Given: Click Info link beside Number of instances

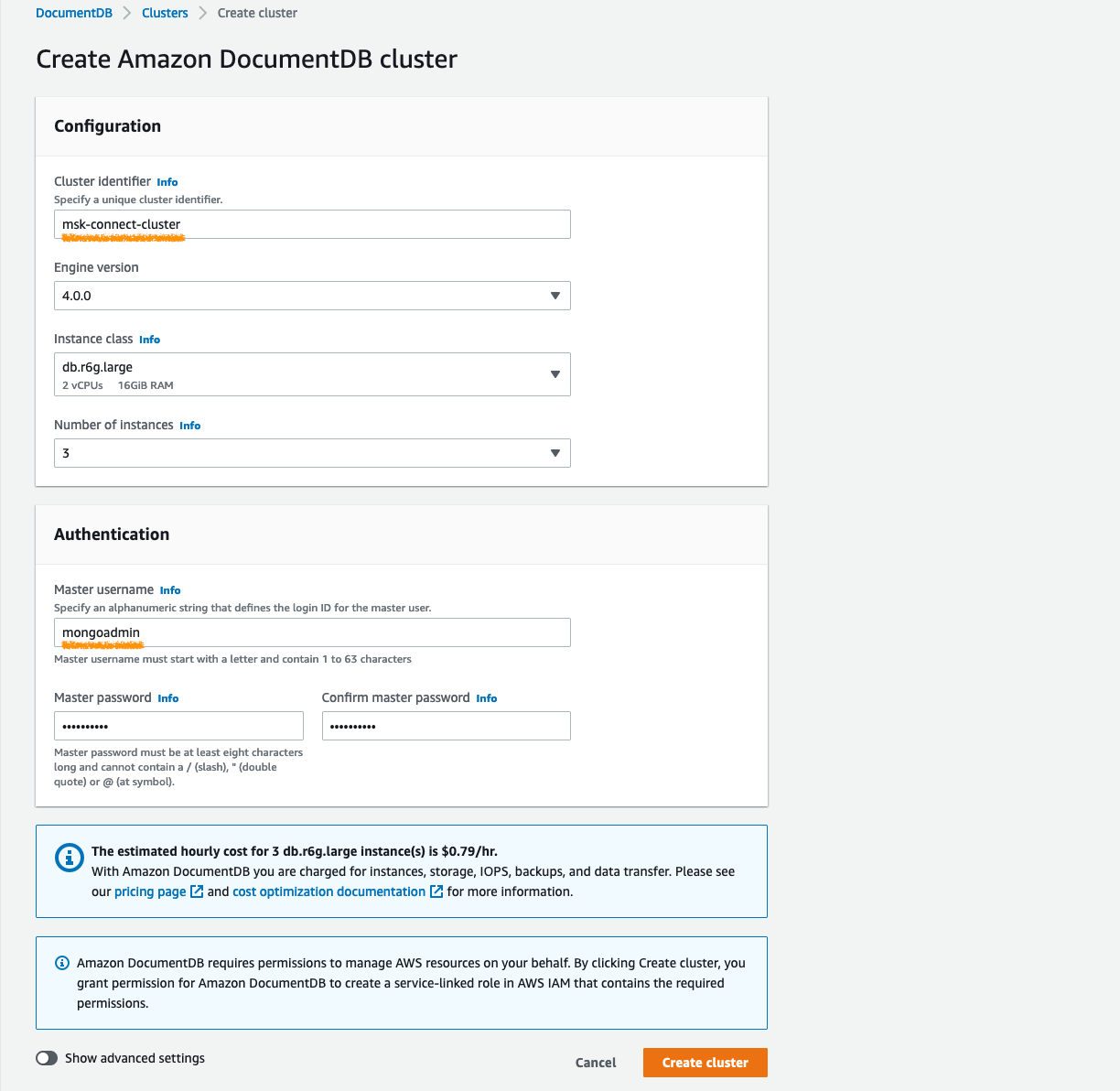Looking at the screenshot, I should [x=190, y=426].
